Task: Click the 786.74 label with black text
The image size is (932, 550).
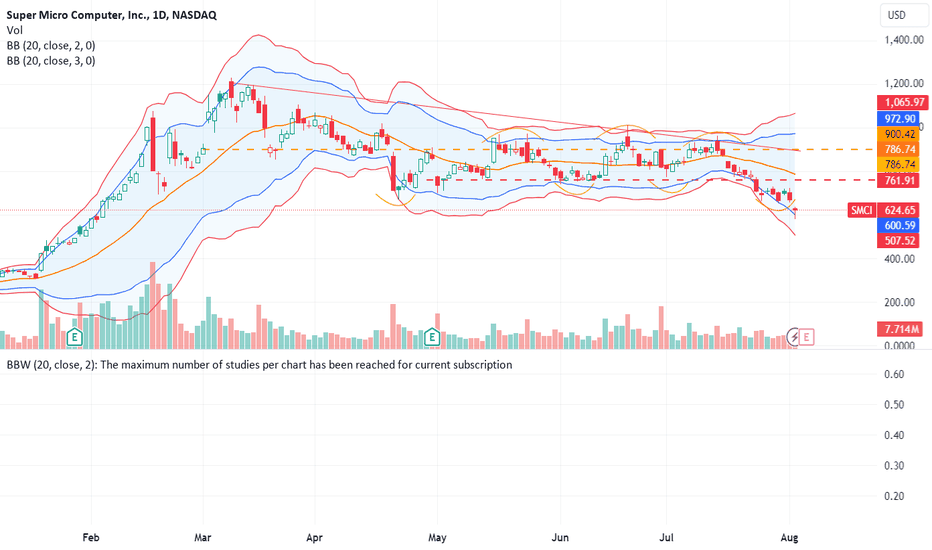Action: 900,165
